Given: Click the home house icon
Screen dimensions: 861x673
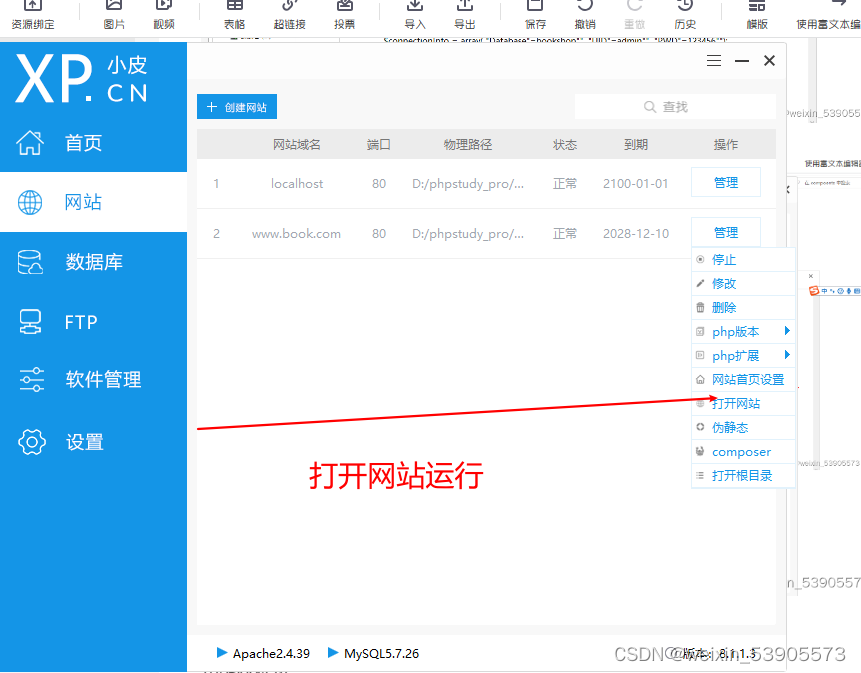Looking at the screenshot, I should [x=30, y=143].
